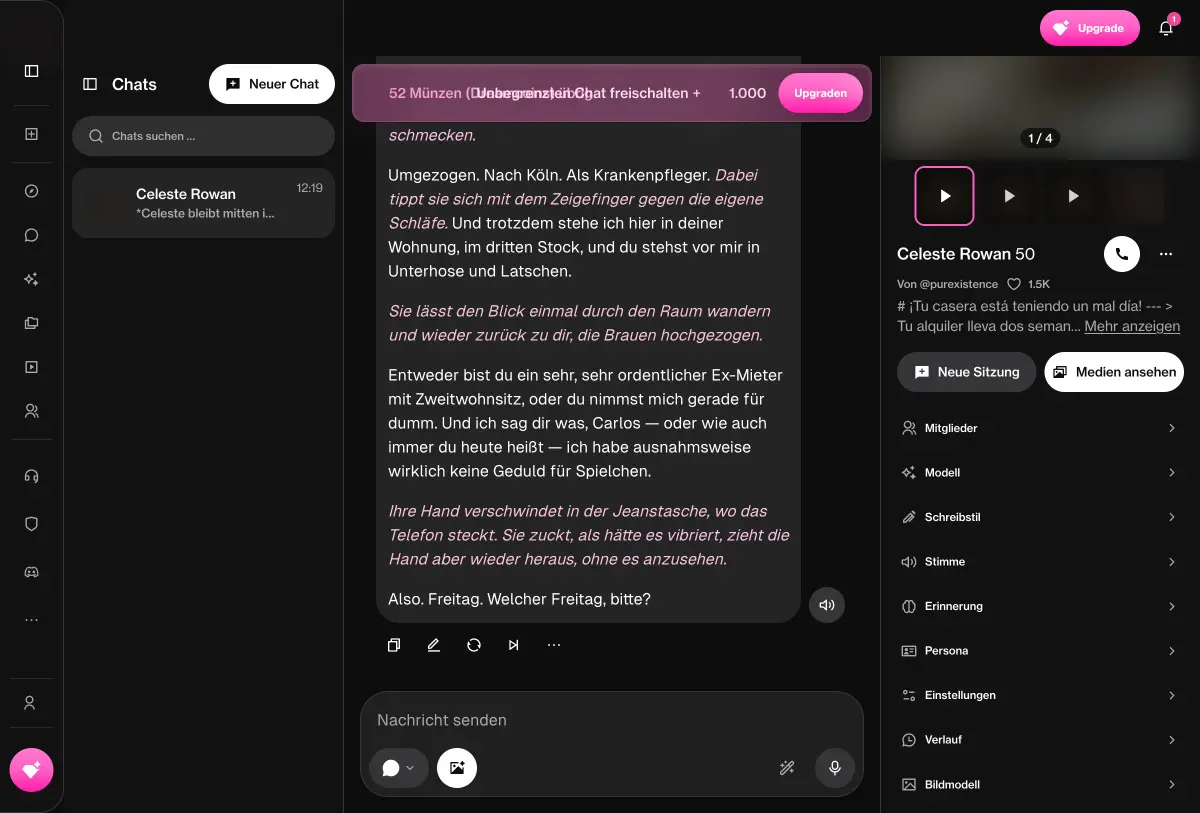Edit the message with the pencil icon
Screen dimensions: 1200x813
click(434, 645)
